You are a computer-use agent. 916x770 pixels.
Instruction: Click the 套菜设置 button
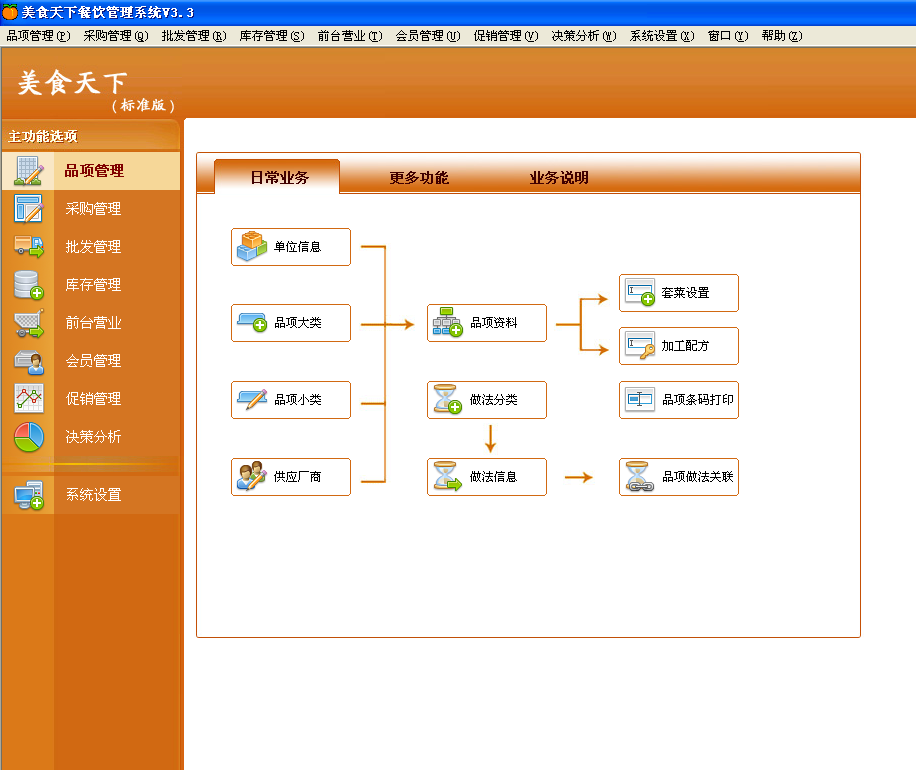tap(679, 293)
